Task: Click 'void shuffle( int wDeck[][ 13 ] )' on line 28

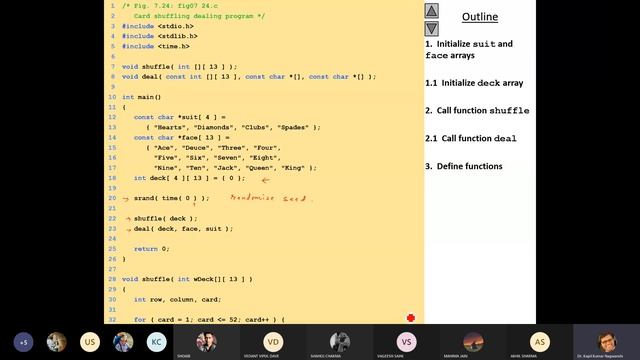Action: coord(187,280)
